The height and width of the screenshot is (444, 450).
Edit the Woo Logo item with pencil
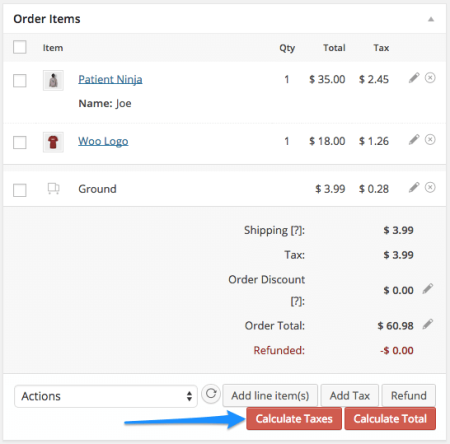click(414, 139)
